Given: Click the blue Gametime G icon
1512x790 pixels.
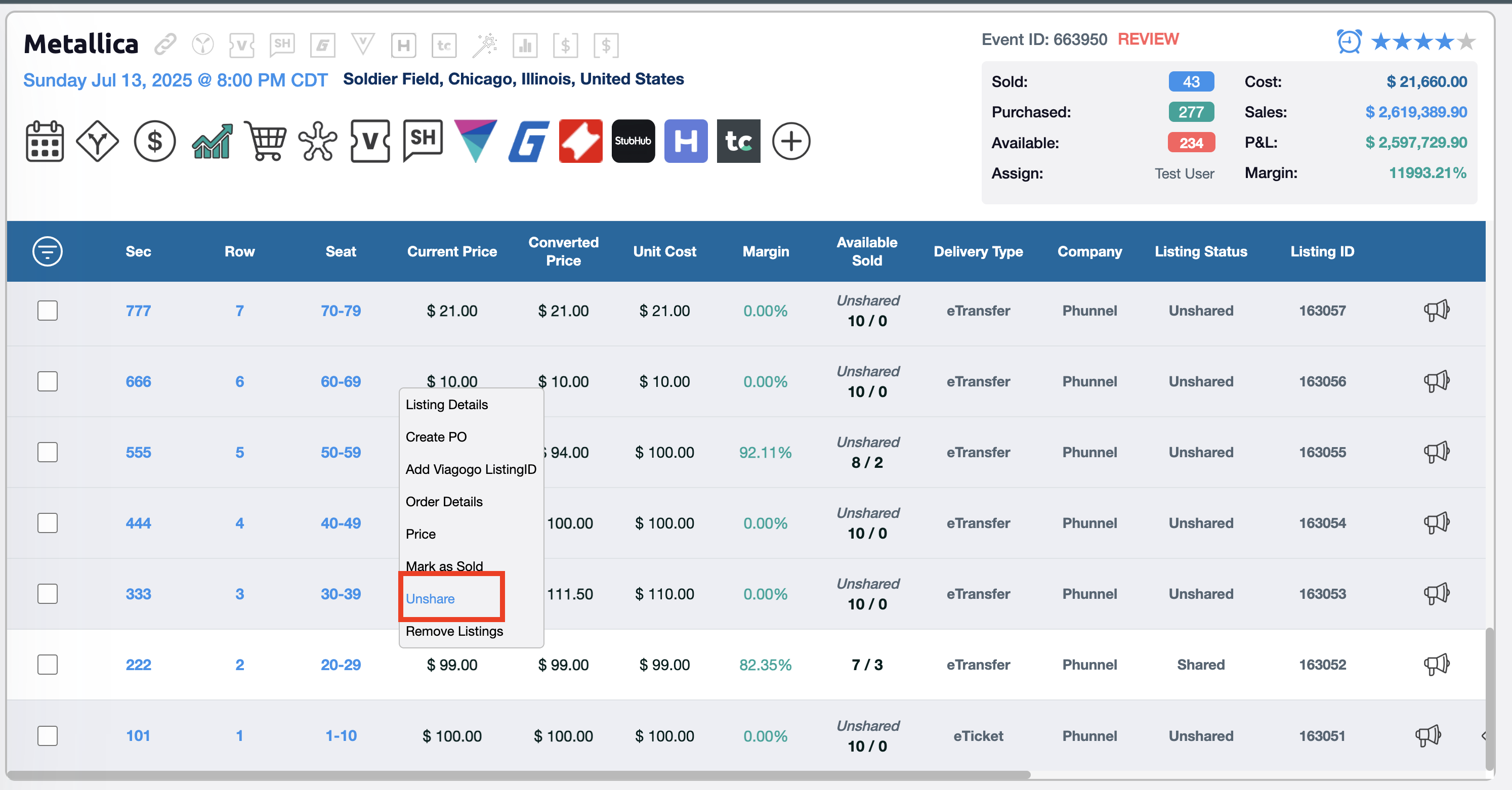Looking at the screenshot, I should pyautogui.click(x=528, y=141).
